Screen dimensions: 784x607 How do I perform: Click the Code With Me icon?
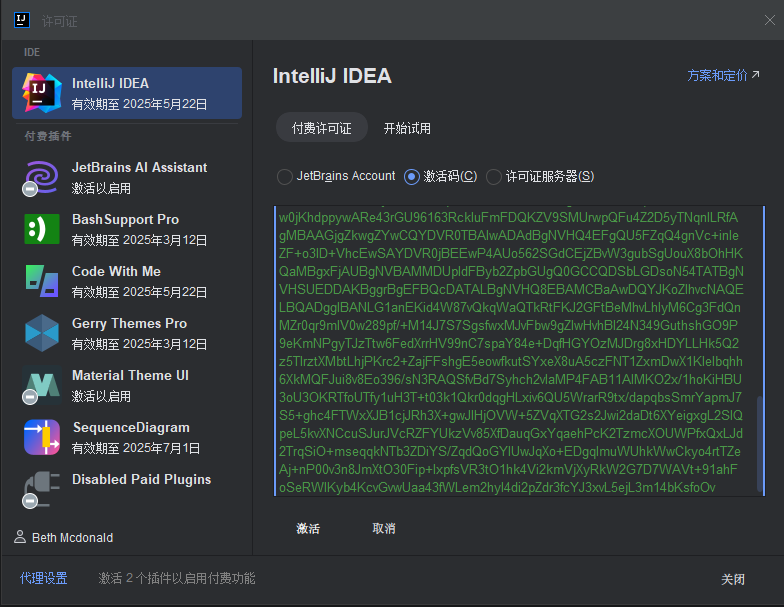[42, 281]
